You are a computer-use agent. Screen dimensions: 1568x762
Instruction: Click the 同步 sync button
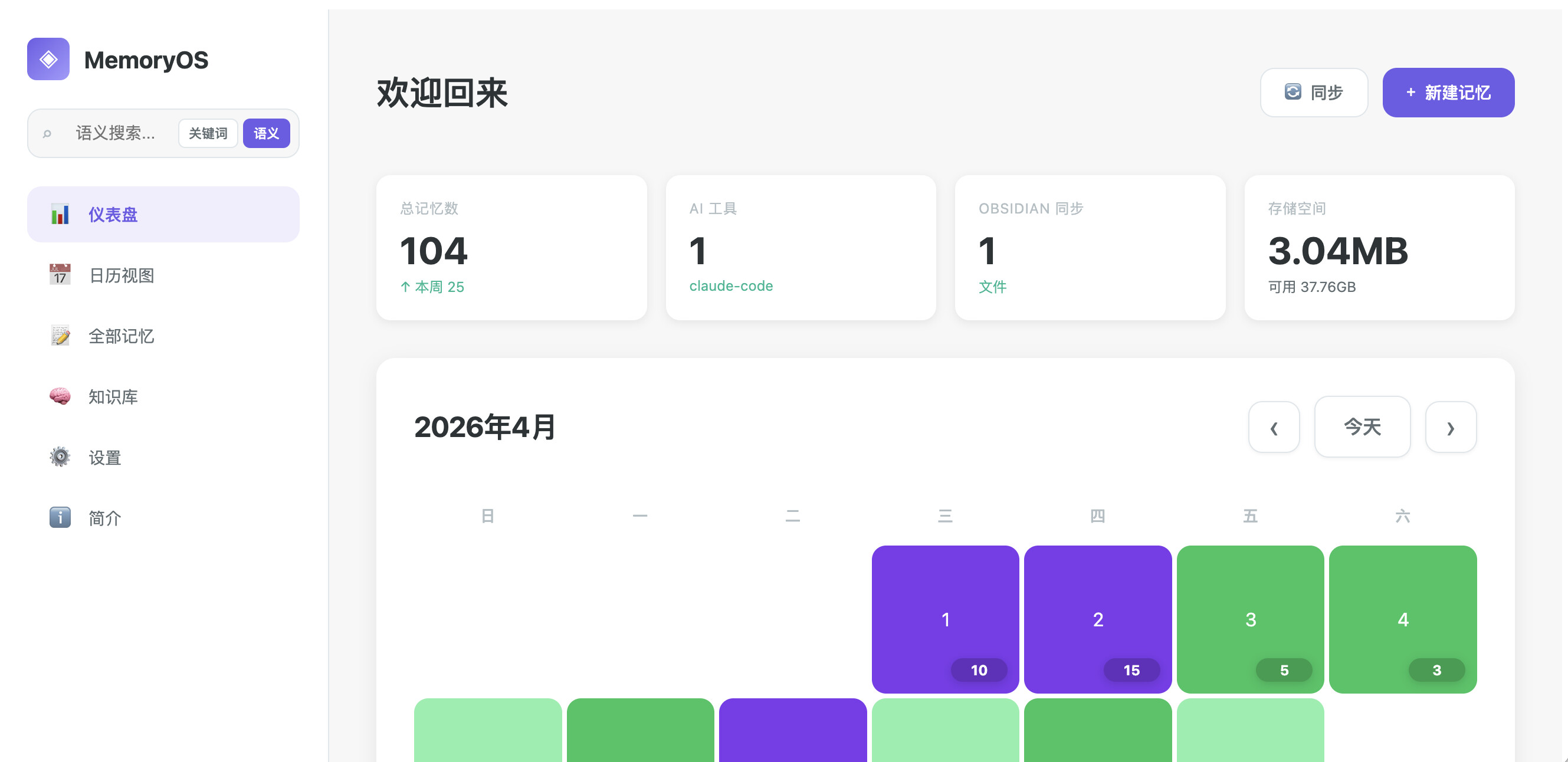coord(1314,93)
